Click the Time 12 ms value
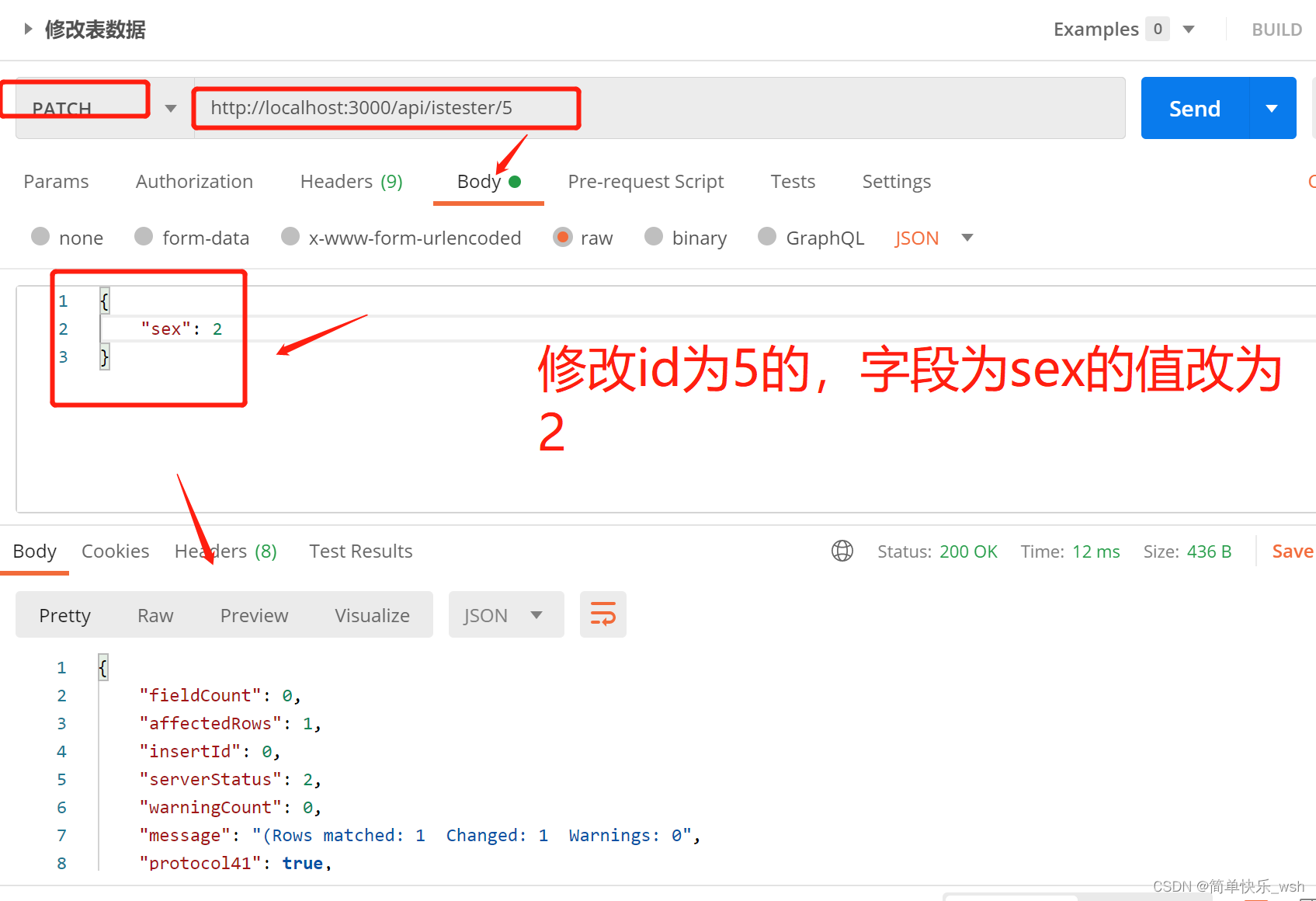Image resolution: width=1316 pixels, height=901 pixels. [x=1096, y=551]
